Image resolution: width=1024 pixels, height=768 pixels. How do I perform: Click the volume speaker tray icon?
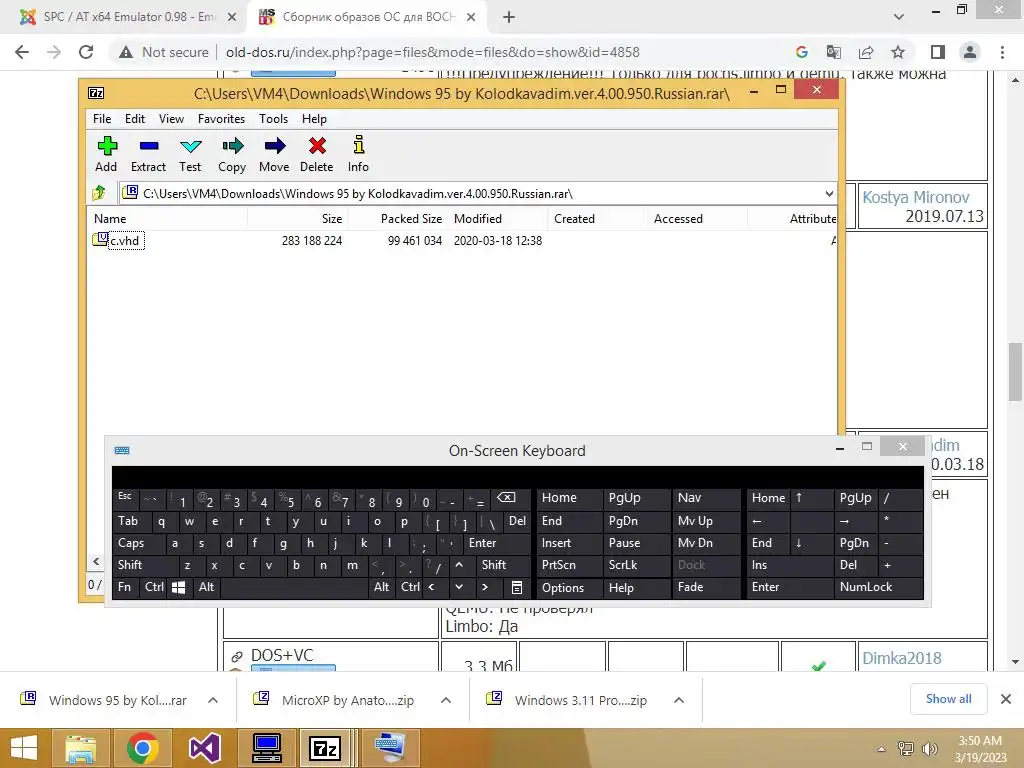tap(929, 749)
